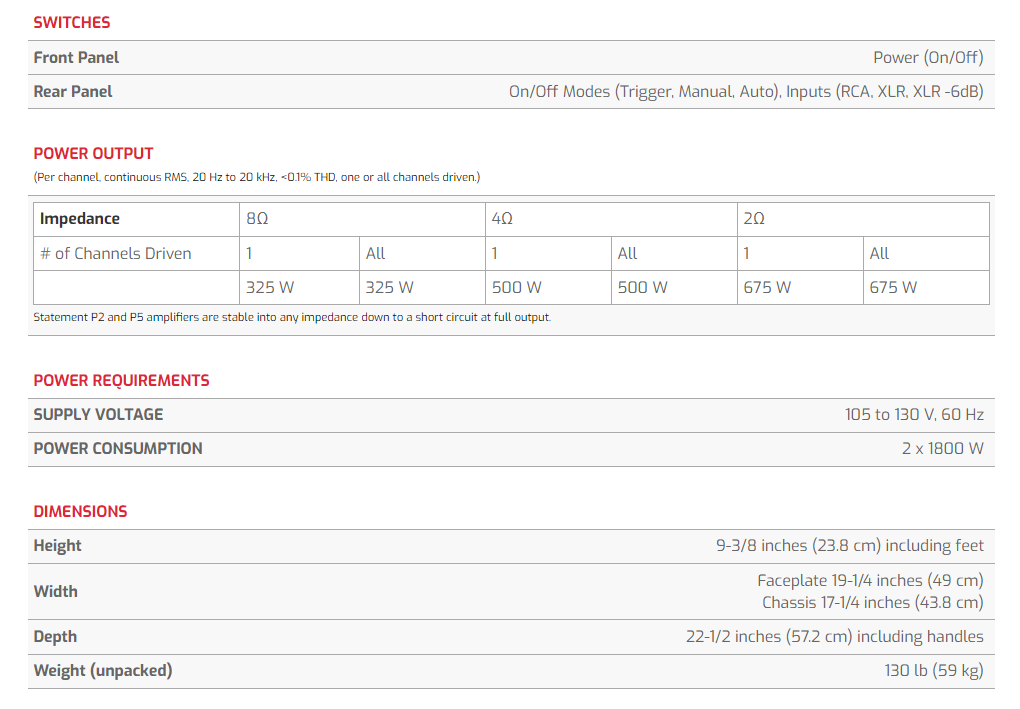This screenshot has height=709, width=1020.
Task: Click the Weight (unpacked) row label
Action: [x=103, y=671]
